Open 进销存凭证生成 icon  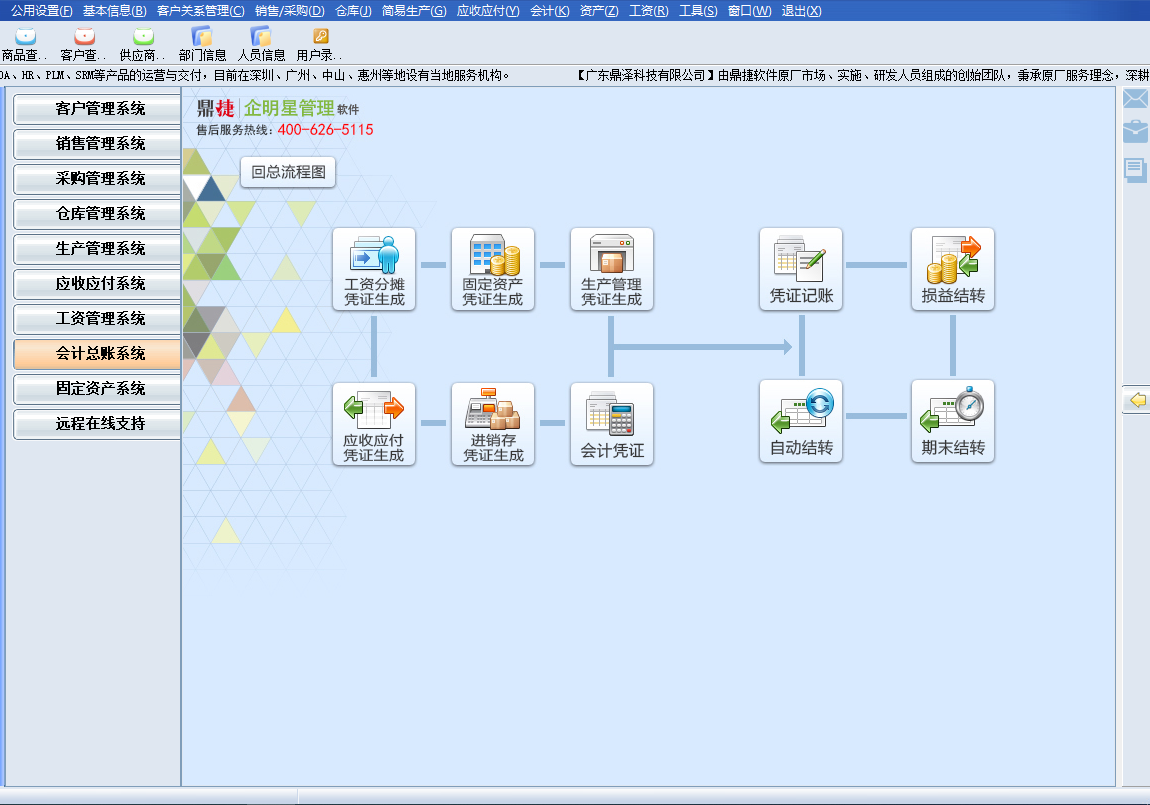click(x=492, y=423)
